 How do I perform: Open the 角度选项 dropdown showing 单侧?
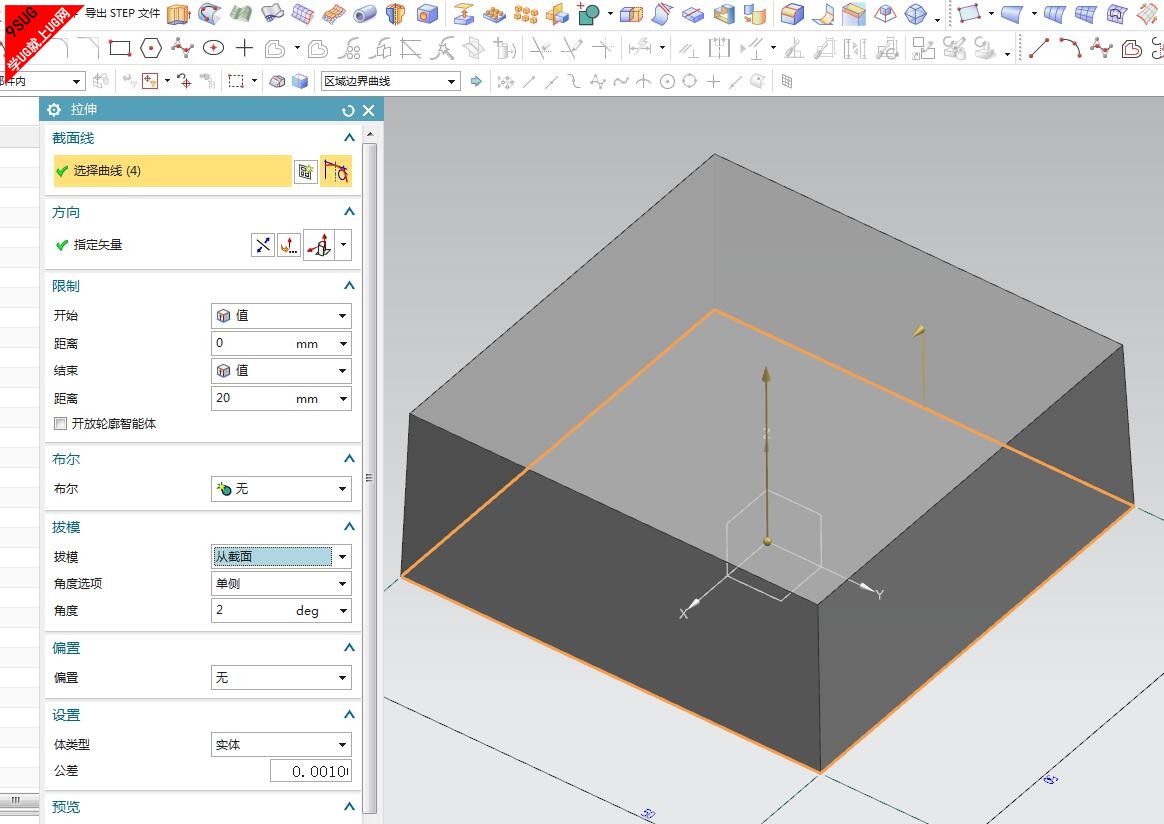281,583
